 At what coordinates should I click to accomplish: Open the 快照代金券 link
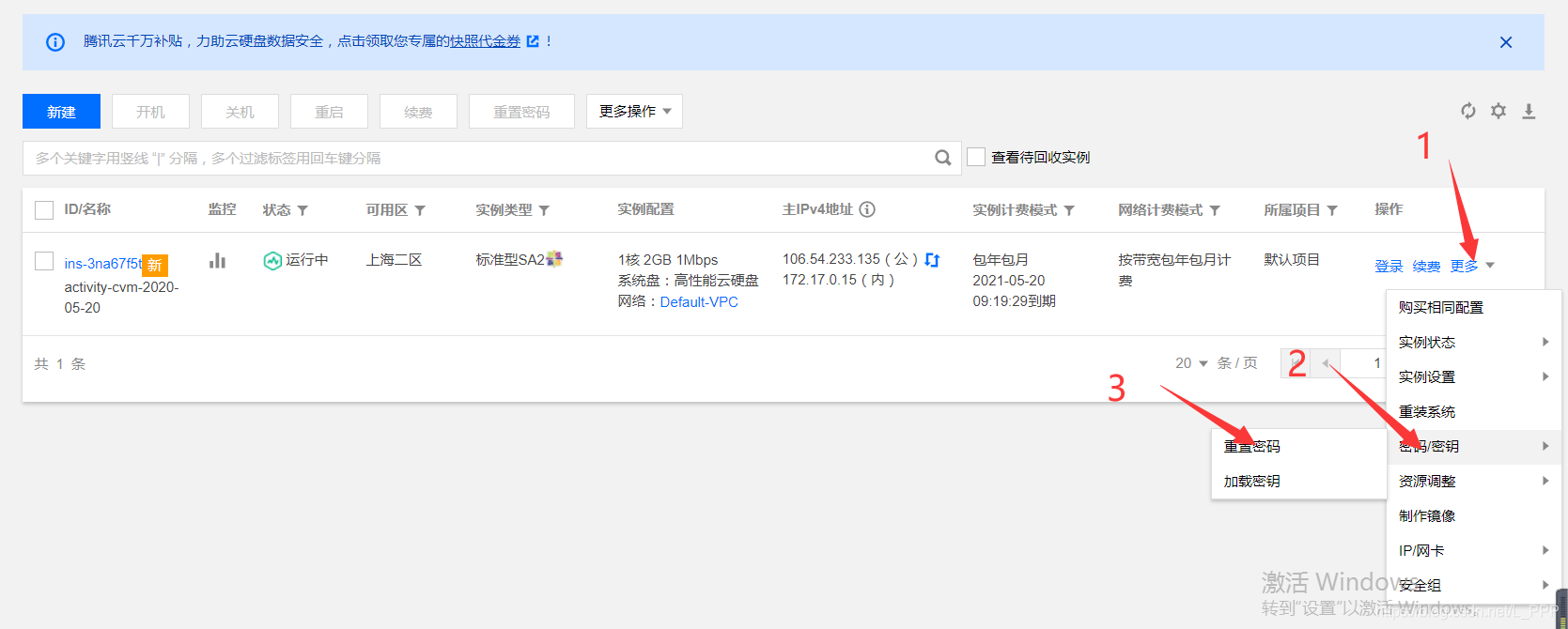click(x=485, y=41)
